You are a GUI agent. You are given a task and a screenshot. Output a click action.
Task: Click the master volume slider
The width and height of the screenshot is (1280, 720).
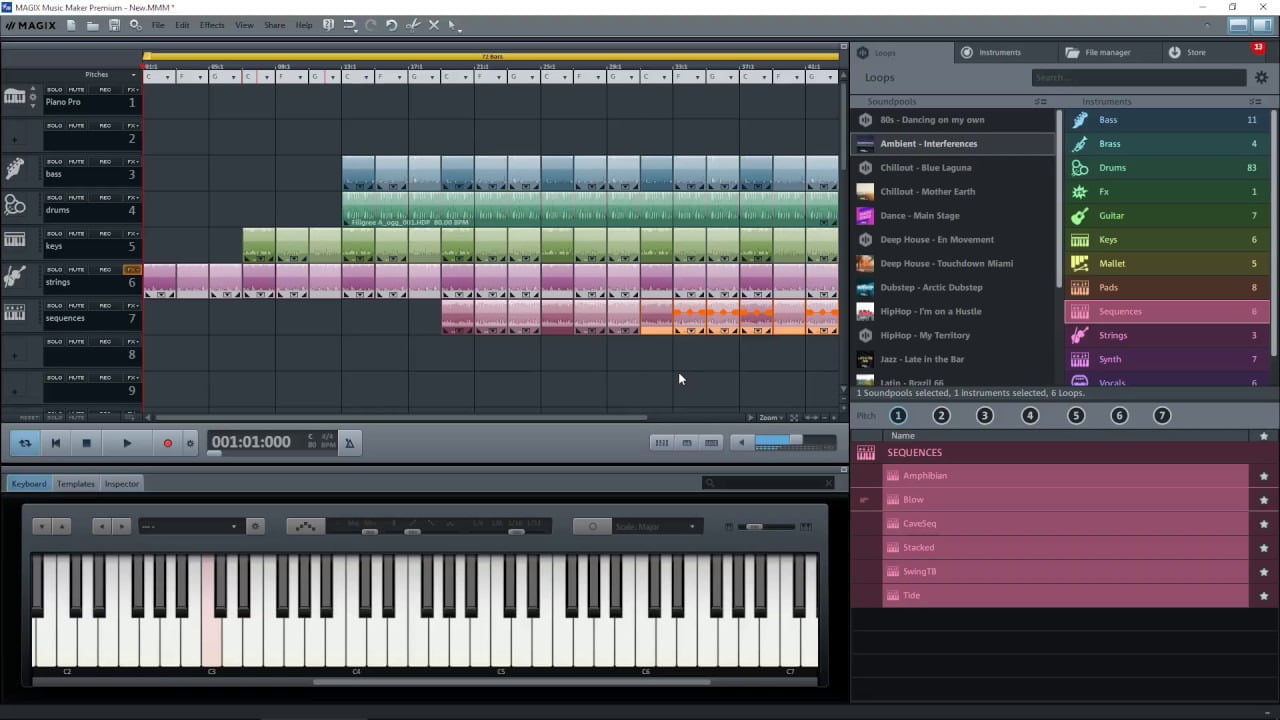(795, 442)
